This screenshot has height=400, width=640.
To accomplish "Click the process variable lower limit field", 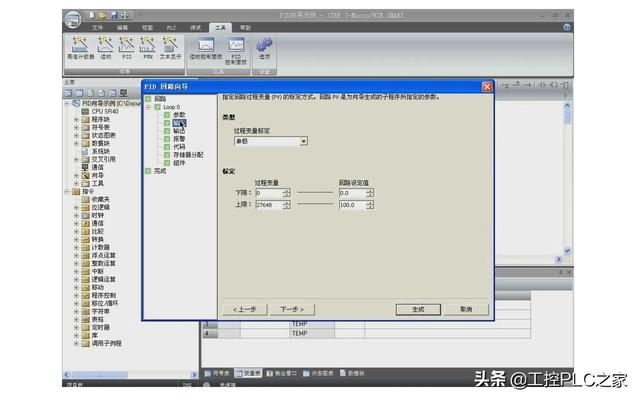I will (x=269, y=193).
